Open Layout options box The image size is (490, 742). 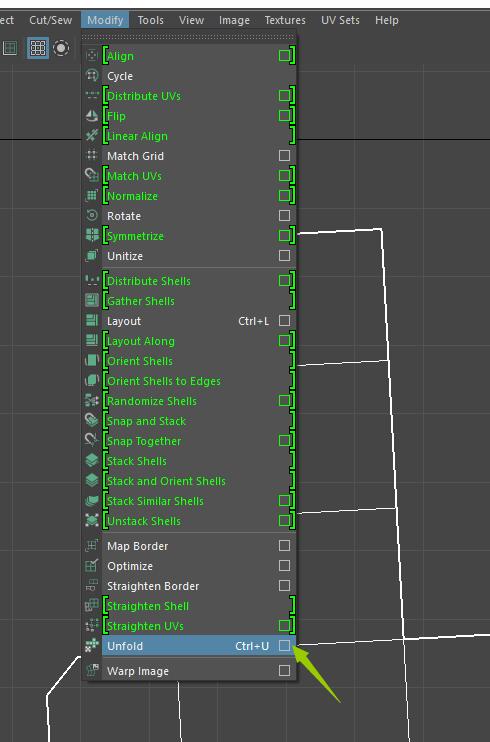click(x=284, y=321)
